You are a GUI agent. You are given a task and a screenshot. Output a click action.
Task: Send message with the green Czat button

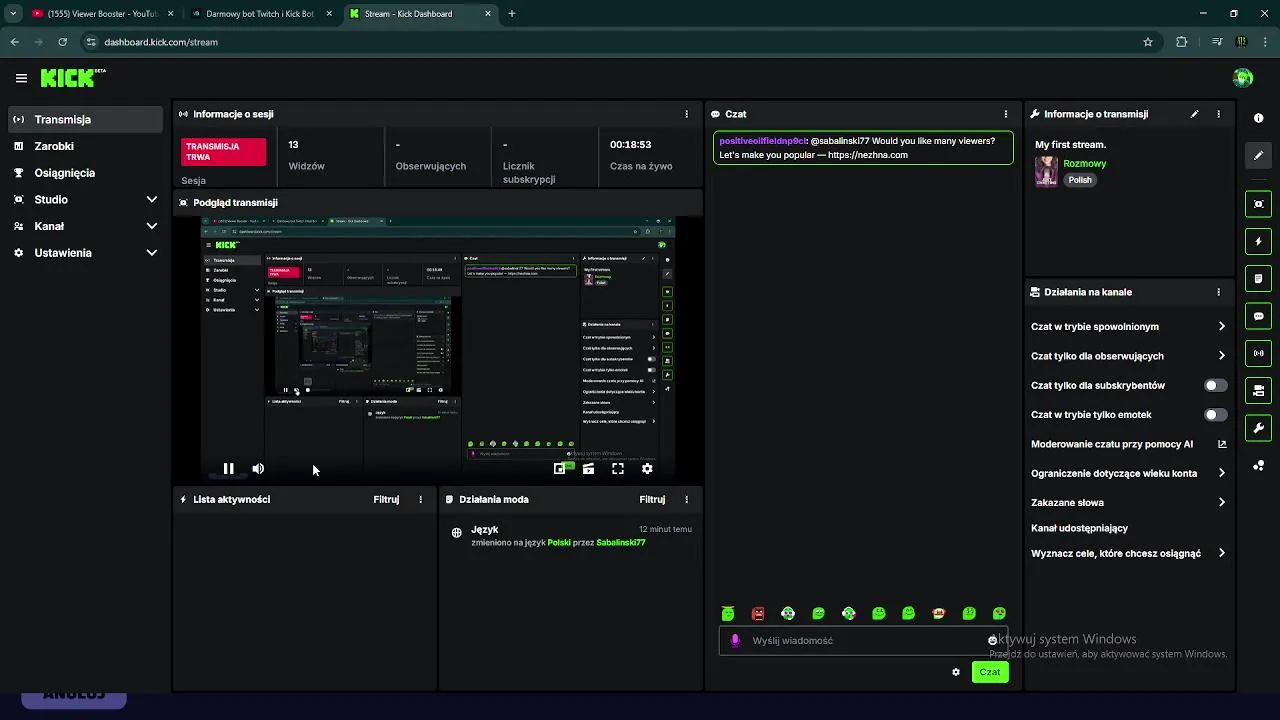pos(989,672)
